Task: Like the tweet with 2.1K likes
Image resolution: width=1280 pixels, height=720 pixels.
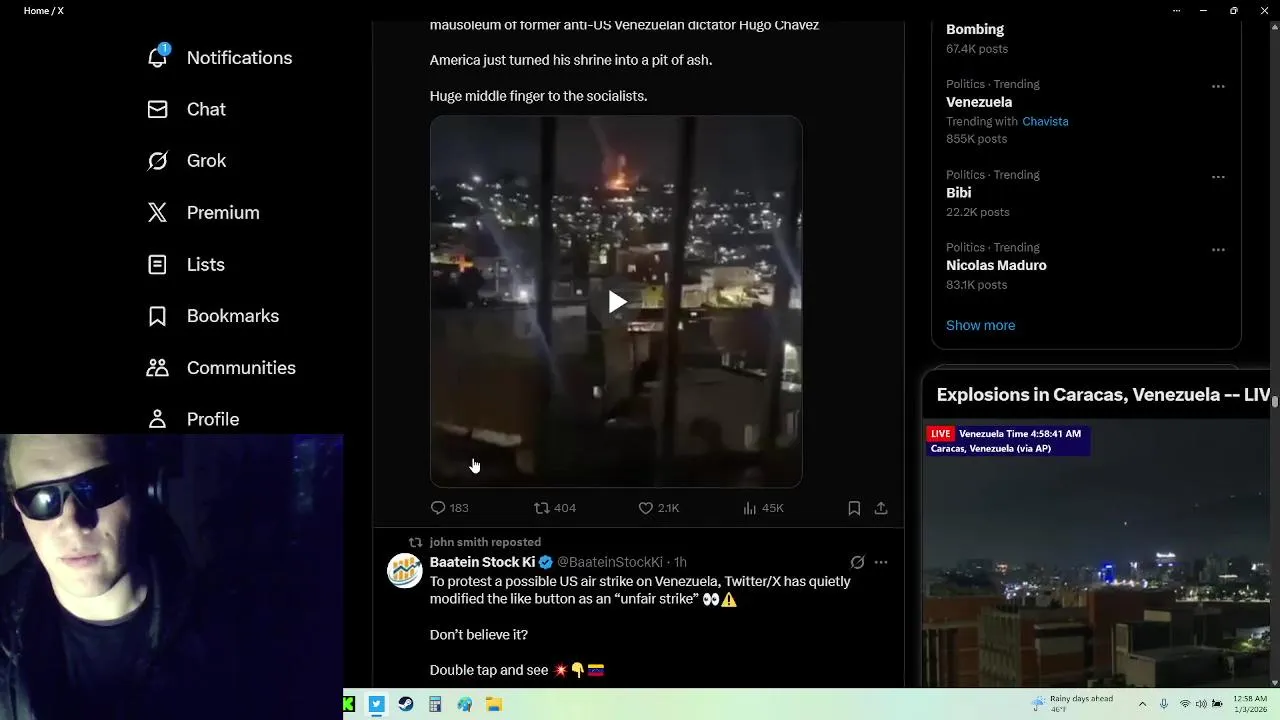Action: tap(646, 508)
